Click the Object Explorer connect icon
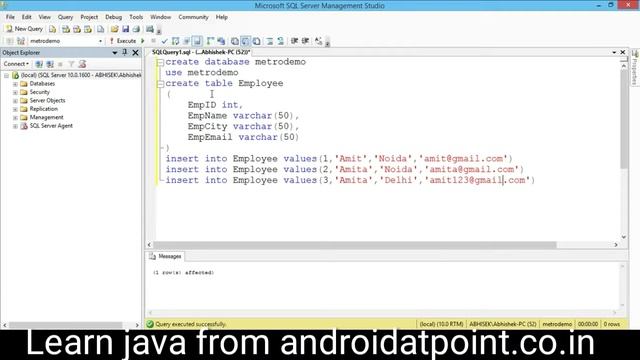Viewport: 640px width, 360px height. click(x=39, y=64)
